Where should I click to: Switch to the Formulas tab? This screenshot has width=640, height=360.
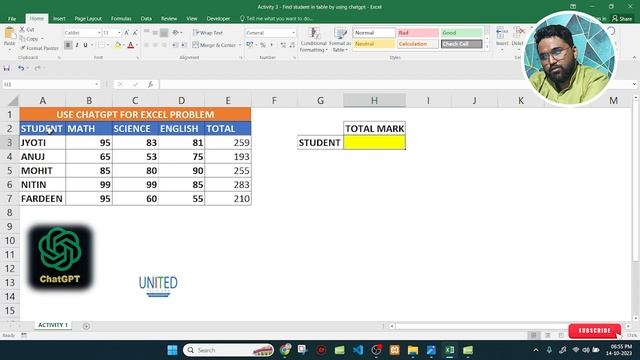click(x=121, y=19)
